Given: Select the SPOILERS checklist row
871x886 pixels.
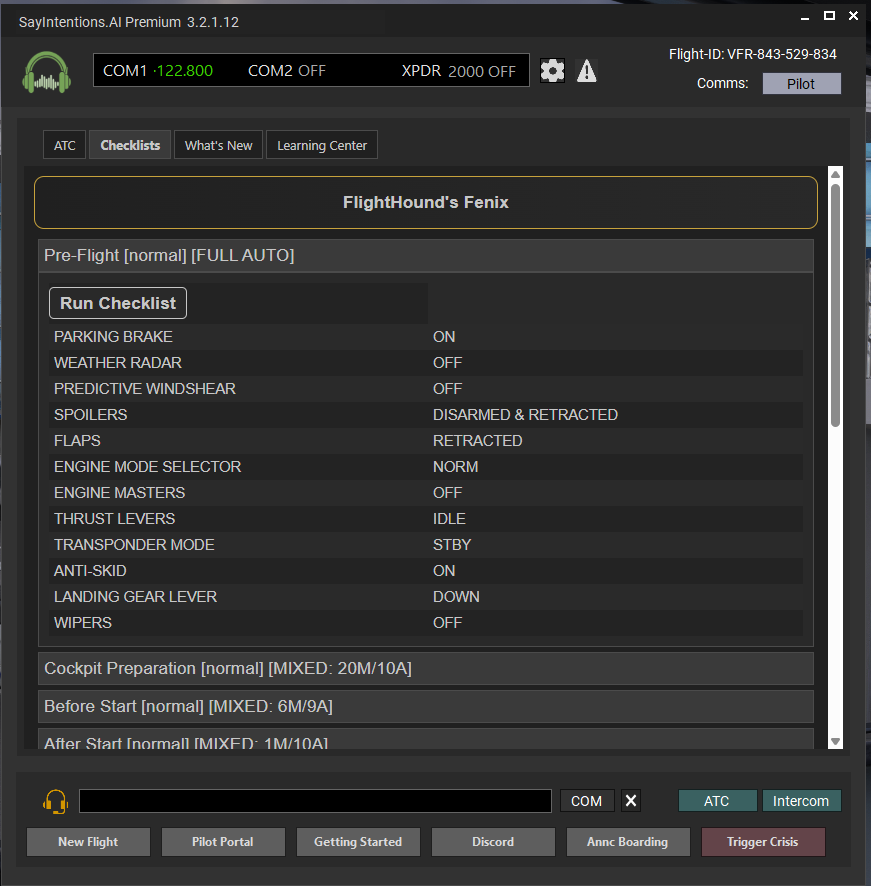Looking at the screenshot, I should pos(426,415).
